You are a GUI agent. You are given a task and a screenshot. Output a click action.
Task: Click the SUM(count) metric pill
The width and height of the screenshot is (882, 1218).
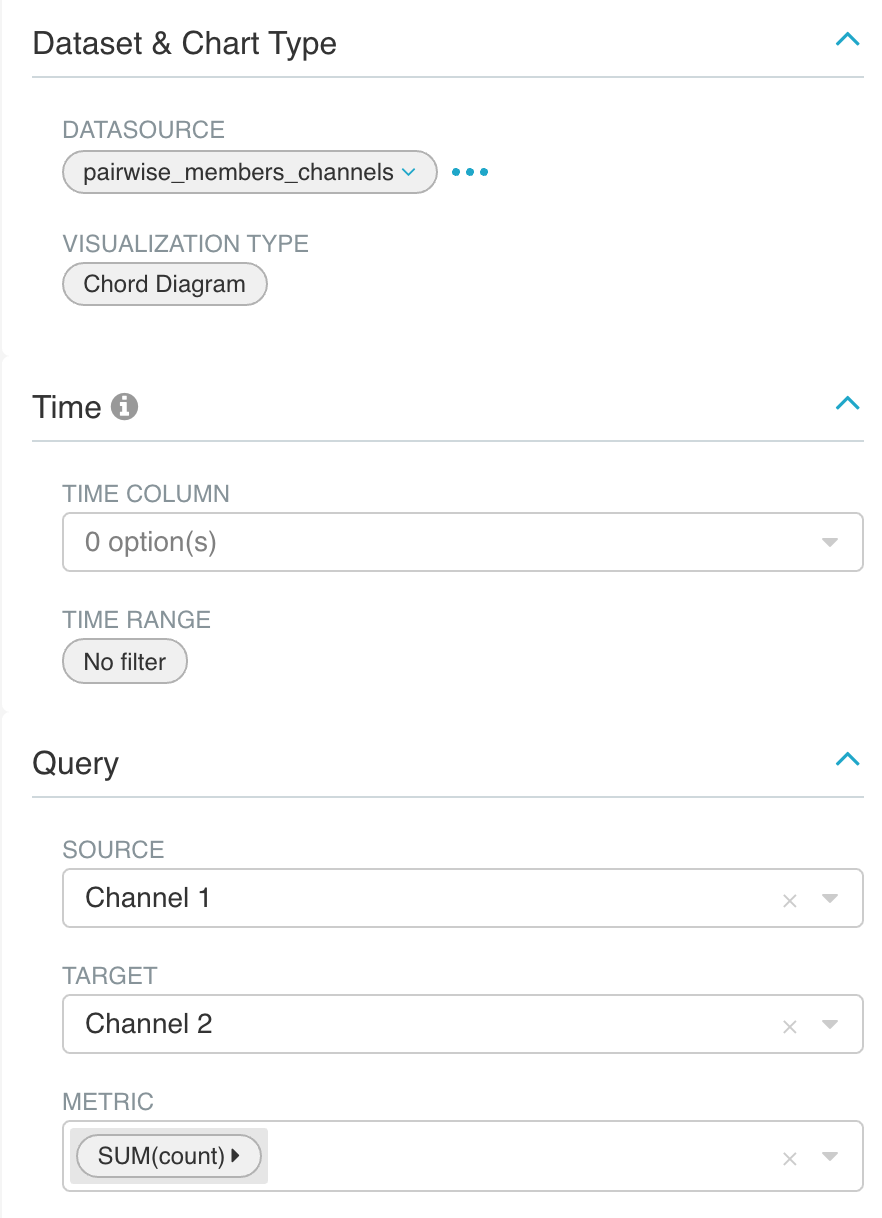pos(162,1156)
